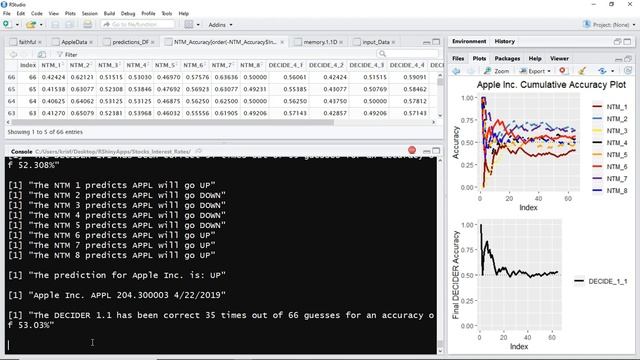Screen dimensions: 640x360
Task: Click the Open File folder icon
Action: coord(31,25)
